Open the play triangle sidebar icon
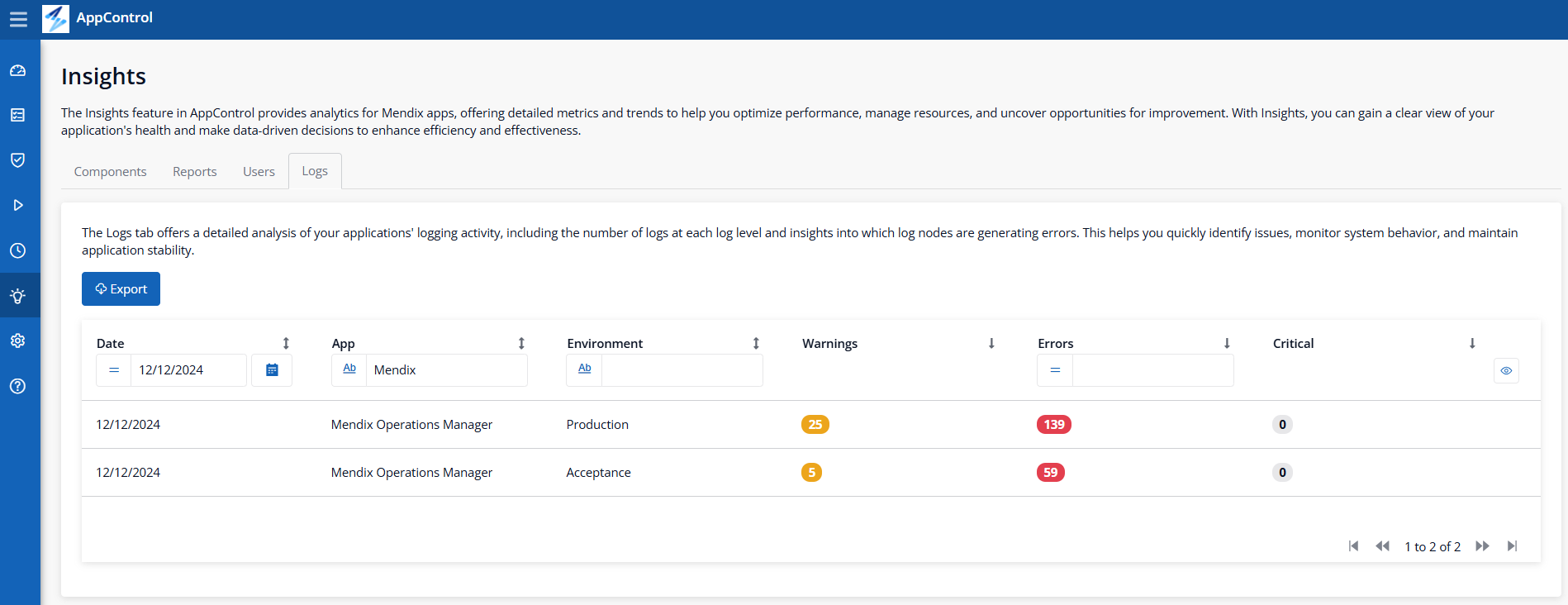Viewport: 1568px width, 605px height. point(18,205)
